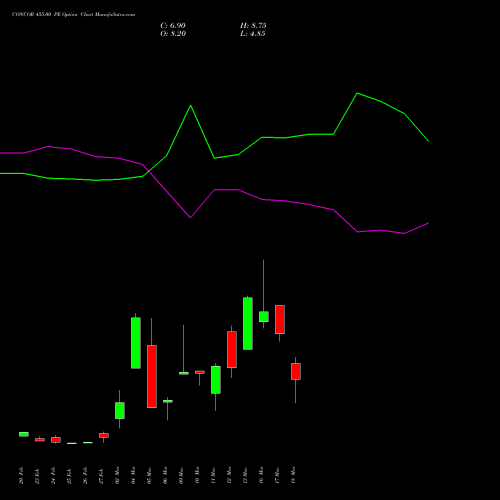Click the 10 Mar date label
500x500 pixels.
[x=197, y=475]
